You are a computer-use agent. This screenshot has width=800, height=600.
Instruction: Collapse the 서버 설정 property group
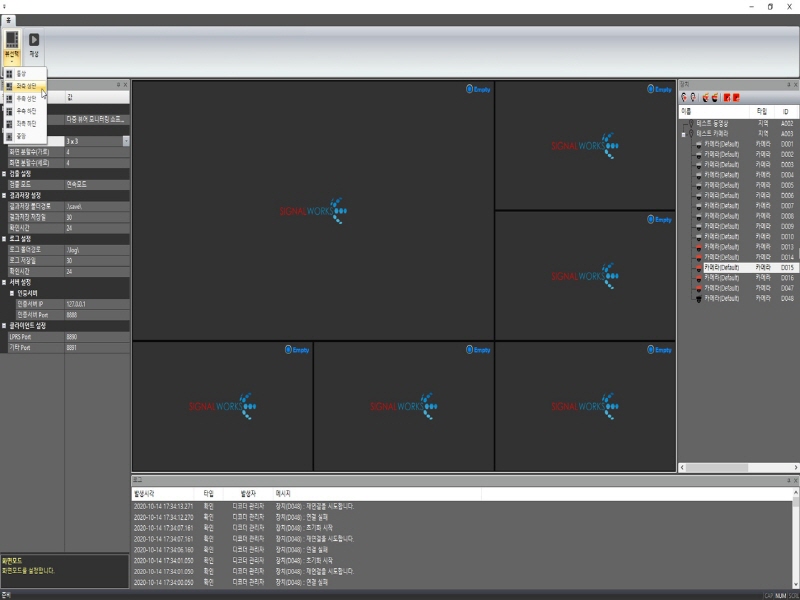4,282
